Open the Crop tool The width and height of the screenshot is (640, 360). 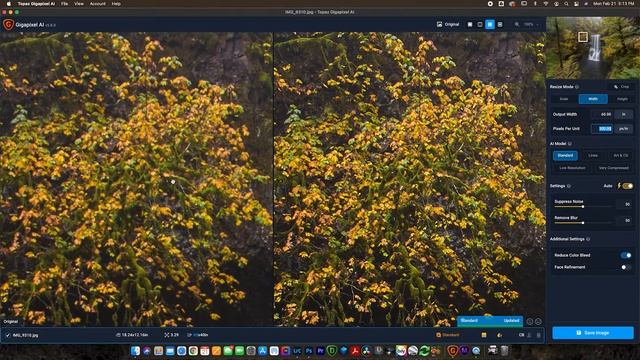(621, 87)
